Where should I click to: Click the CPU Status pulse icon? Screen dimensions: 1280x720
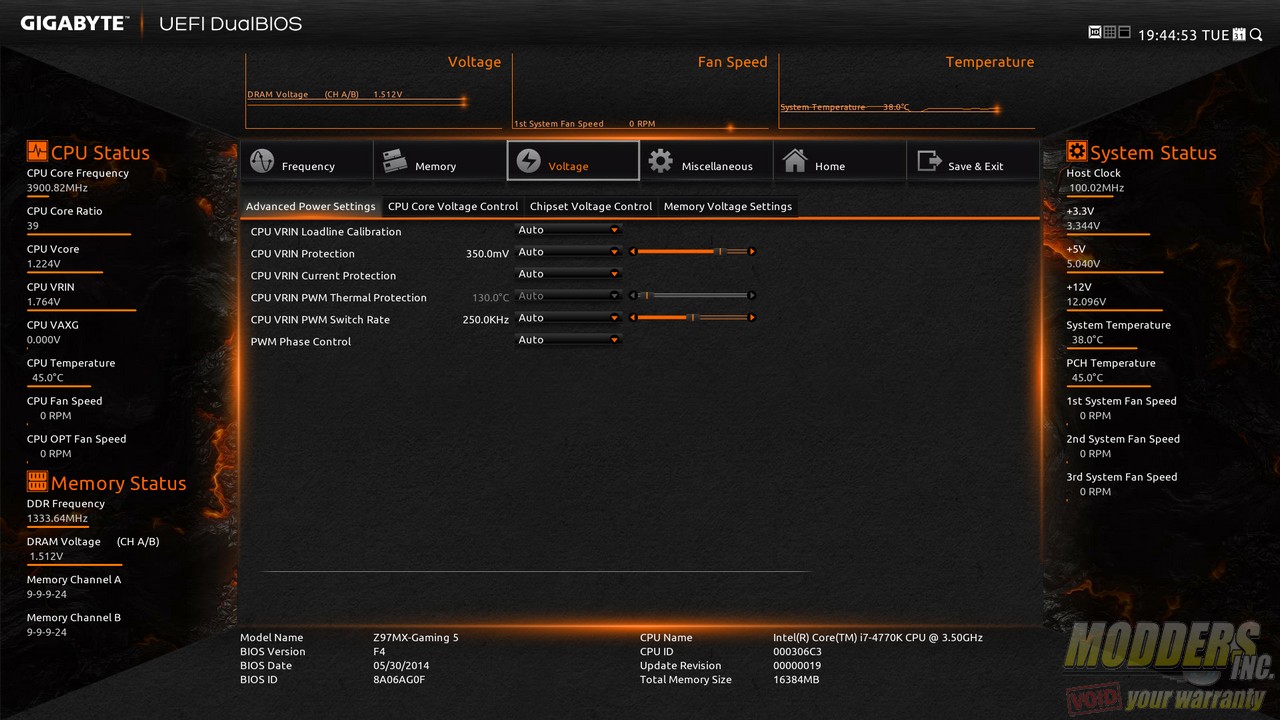point(37,152)
